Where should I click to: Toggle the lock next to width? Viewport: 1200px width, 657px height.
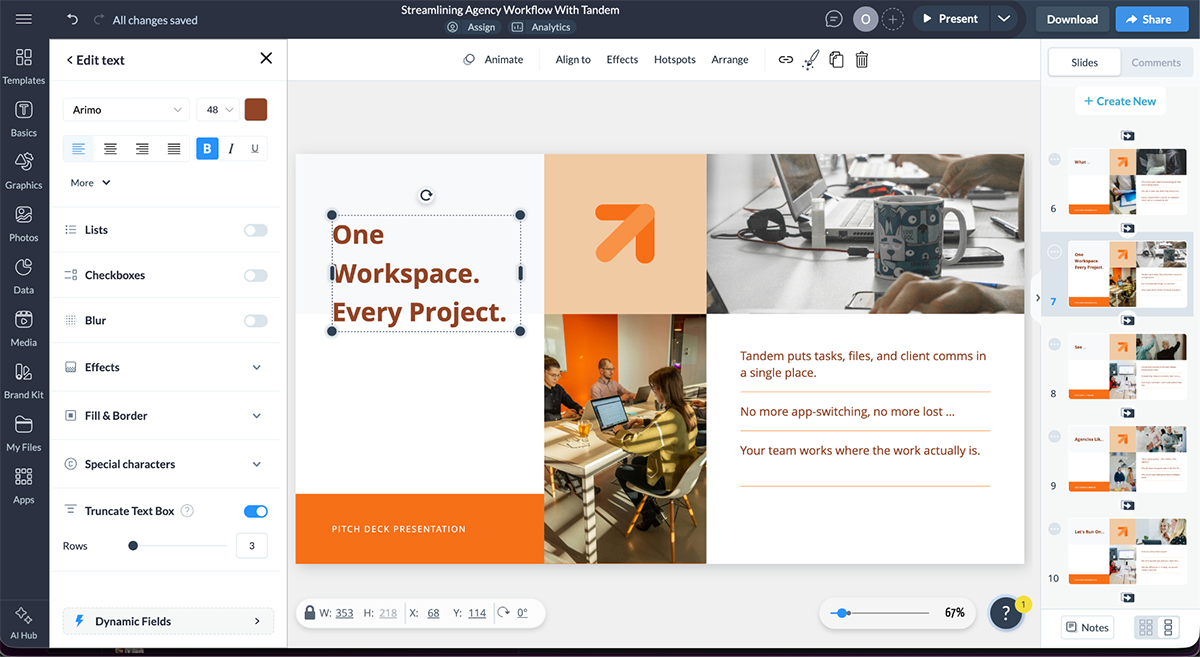[311, 613]
